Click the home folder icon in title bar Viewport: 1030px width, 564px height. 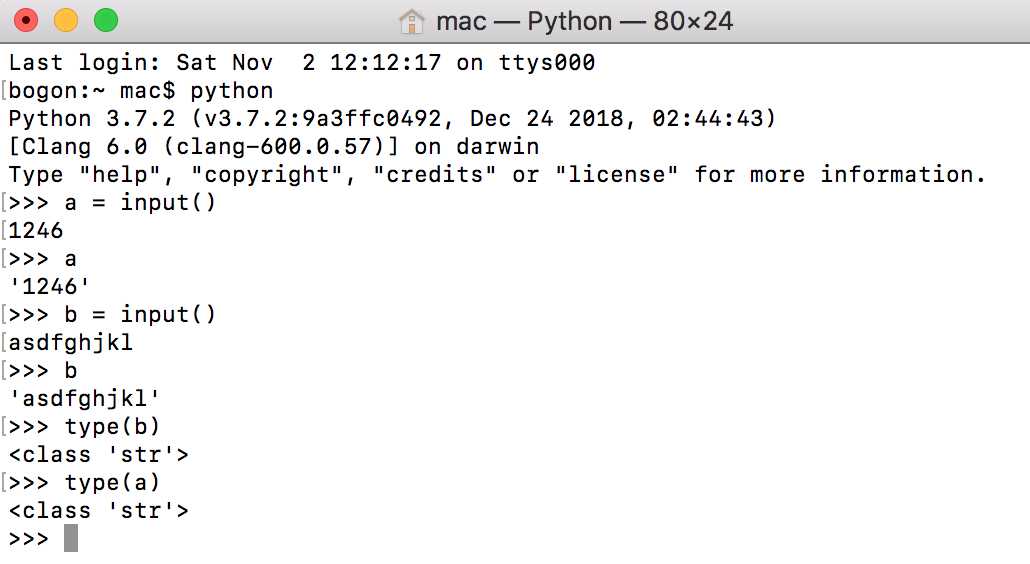[411, 22]
